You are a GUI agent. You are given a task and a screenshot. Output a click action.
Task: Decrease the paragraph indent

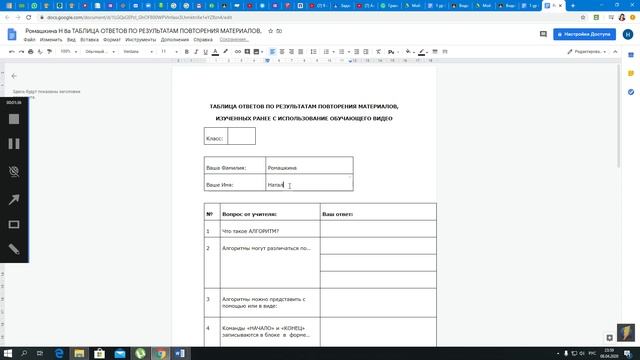(x=356, y=52)
